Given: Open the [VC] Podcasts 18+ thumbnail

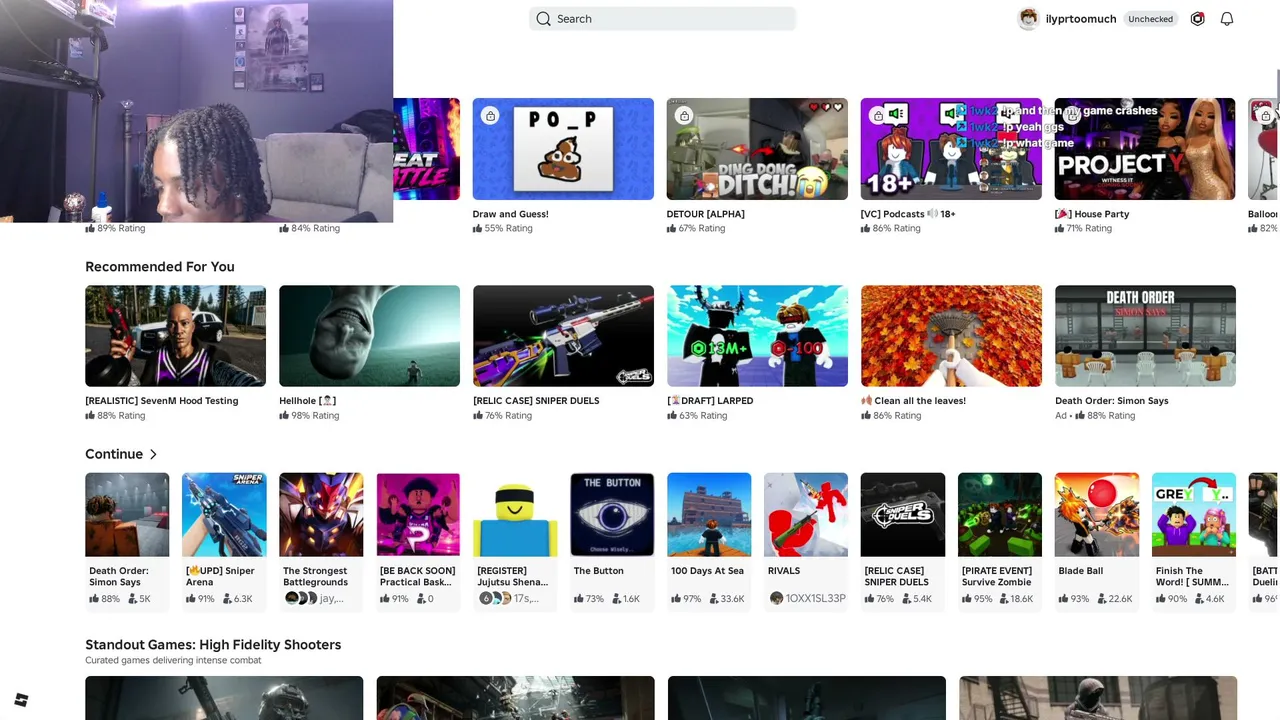Looking at the screenshot, I should coord(951,149).
